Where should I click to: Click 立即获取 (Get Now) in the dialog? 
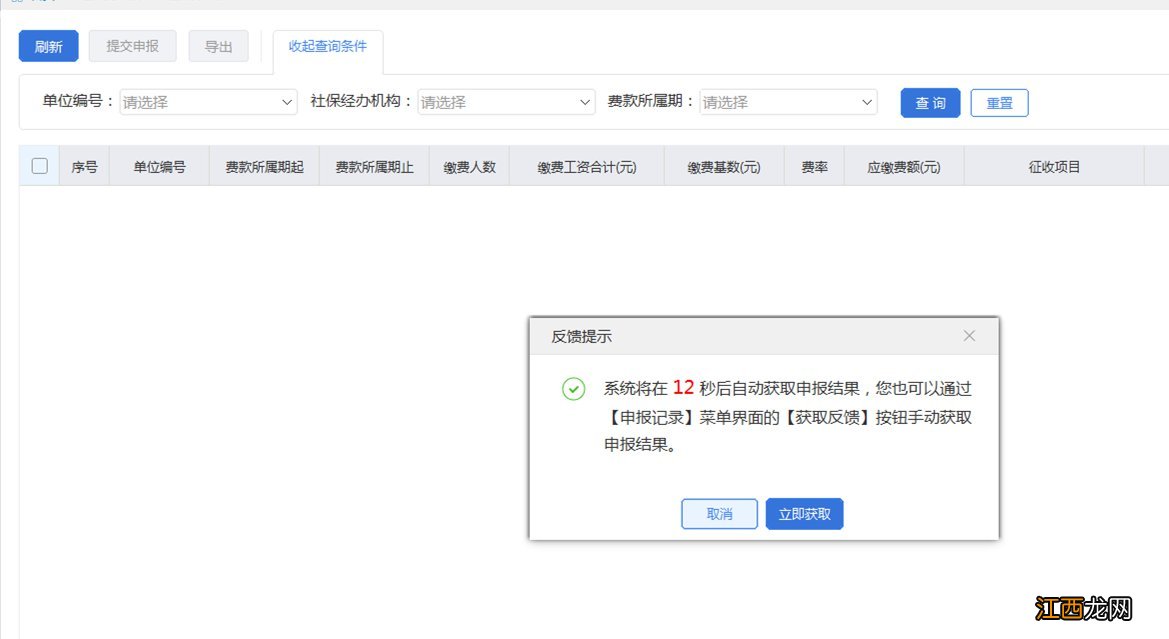[x=804, y=513]
